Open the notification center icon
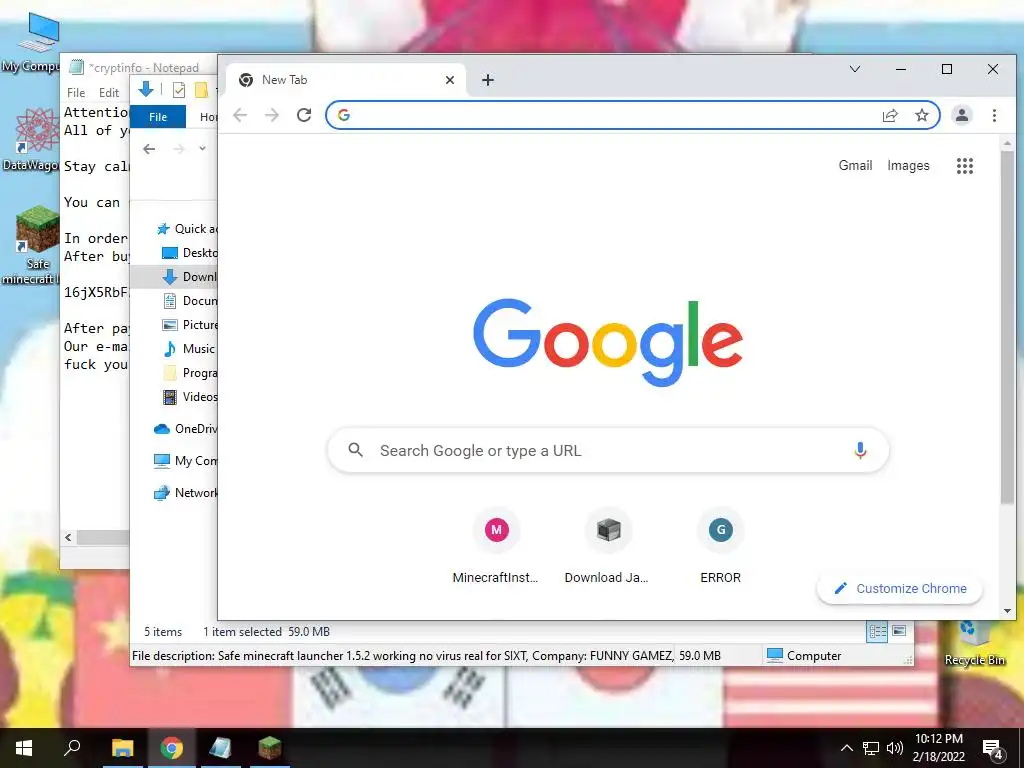Screen dimensions: 1024x768 [993, 748]
